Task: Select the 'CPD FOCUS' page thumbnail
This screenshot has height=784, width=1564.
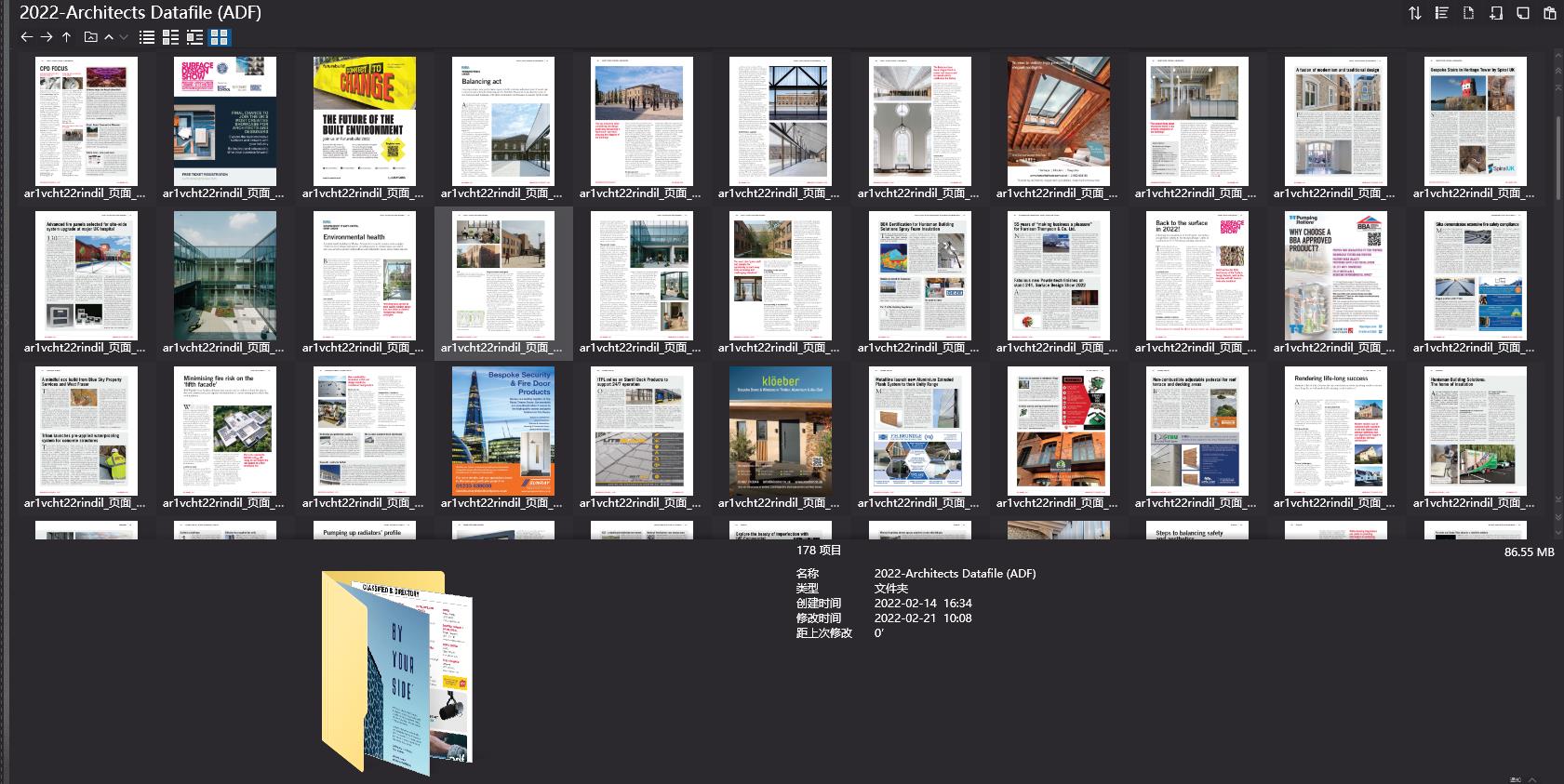Action: [x=86, y=121]
